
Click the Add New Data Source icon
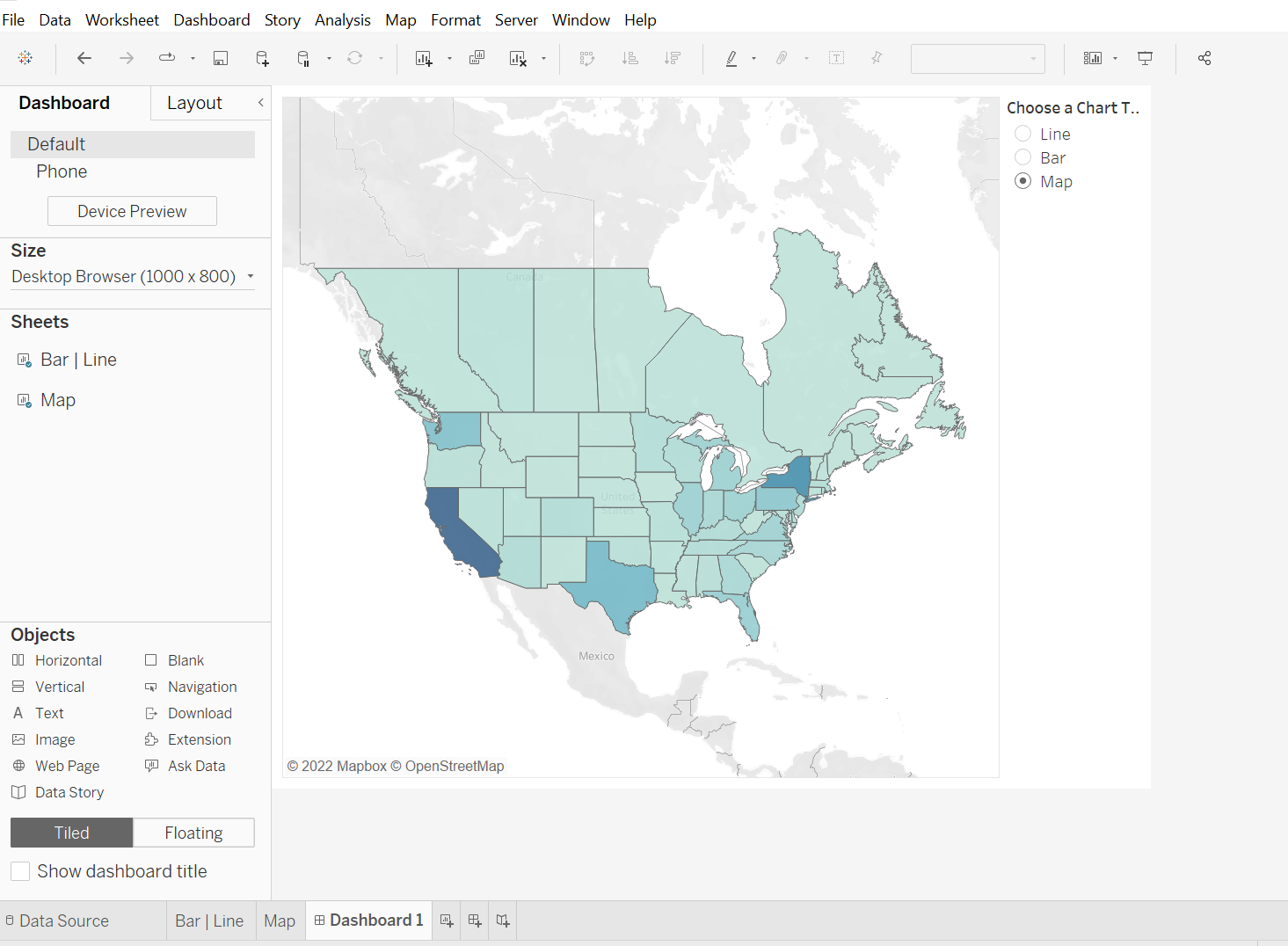262,58
